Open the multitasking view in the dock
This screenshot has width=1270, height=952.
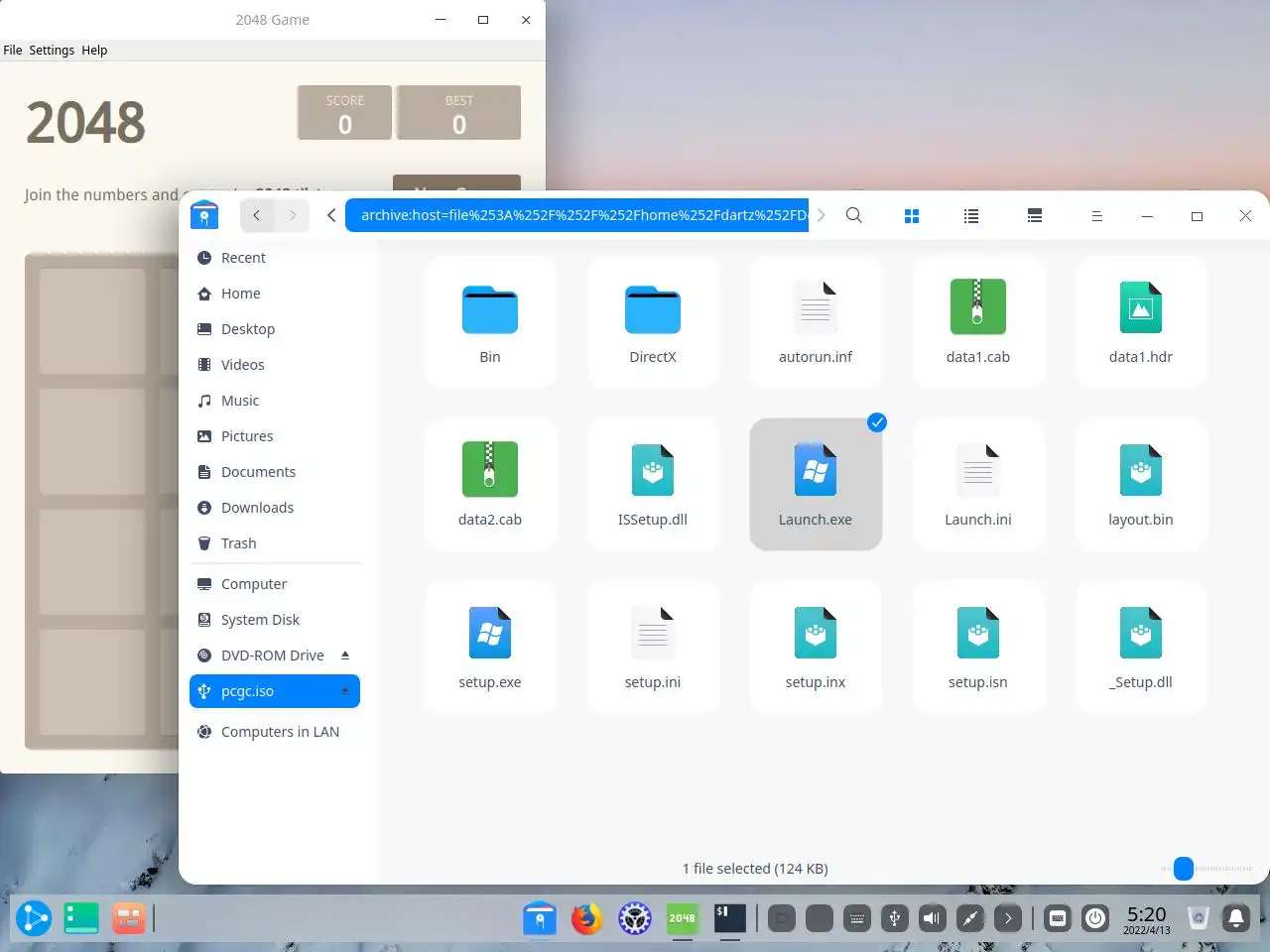(128, 918)
